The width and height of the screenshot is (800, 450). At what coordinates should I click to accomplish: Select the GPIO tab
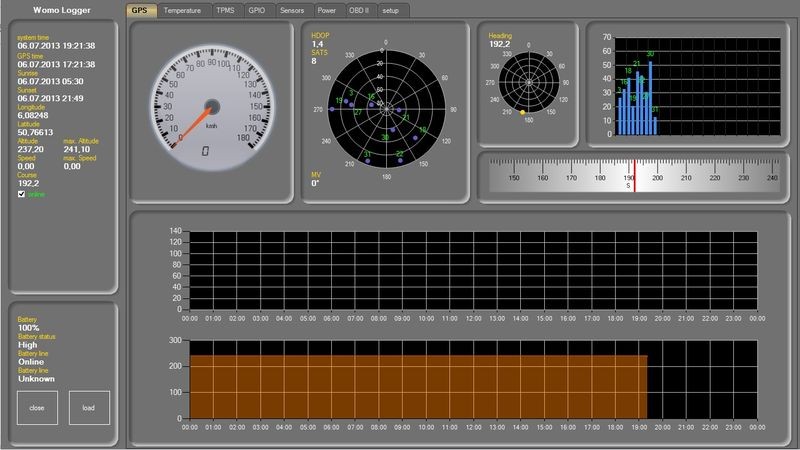tap(257, 10)
